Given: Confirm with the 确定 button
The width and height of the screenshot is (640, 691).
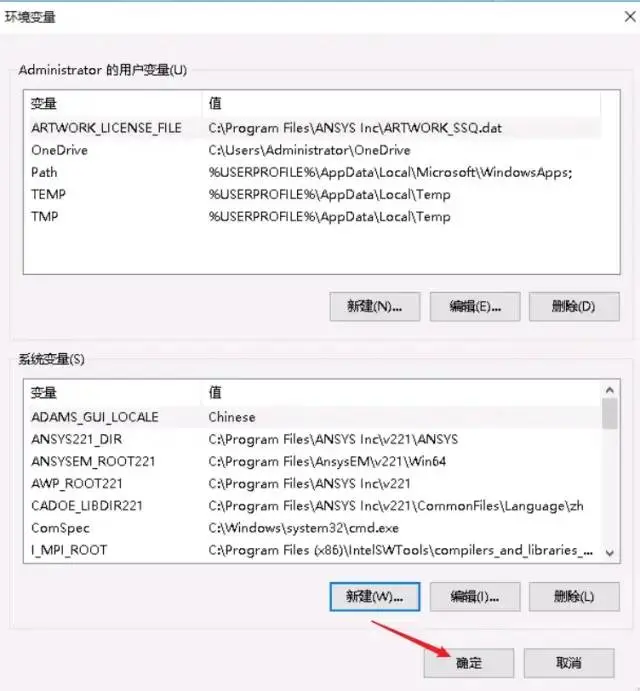Looking at the screenshot, I should tap(469, 663).
